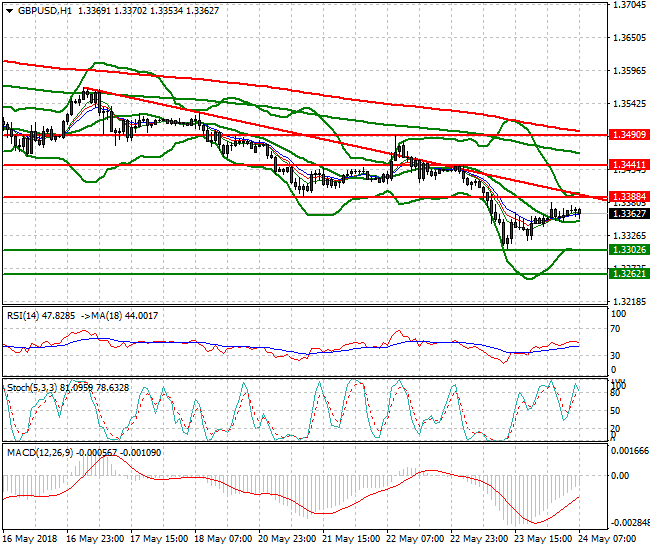This screenshot has height=550, width=650.
Task: Click the RSI(14) 47.8285 indicator label
Action: pos(41,316)
